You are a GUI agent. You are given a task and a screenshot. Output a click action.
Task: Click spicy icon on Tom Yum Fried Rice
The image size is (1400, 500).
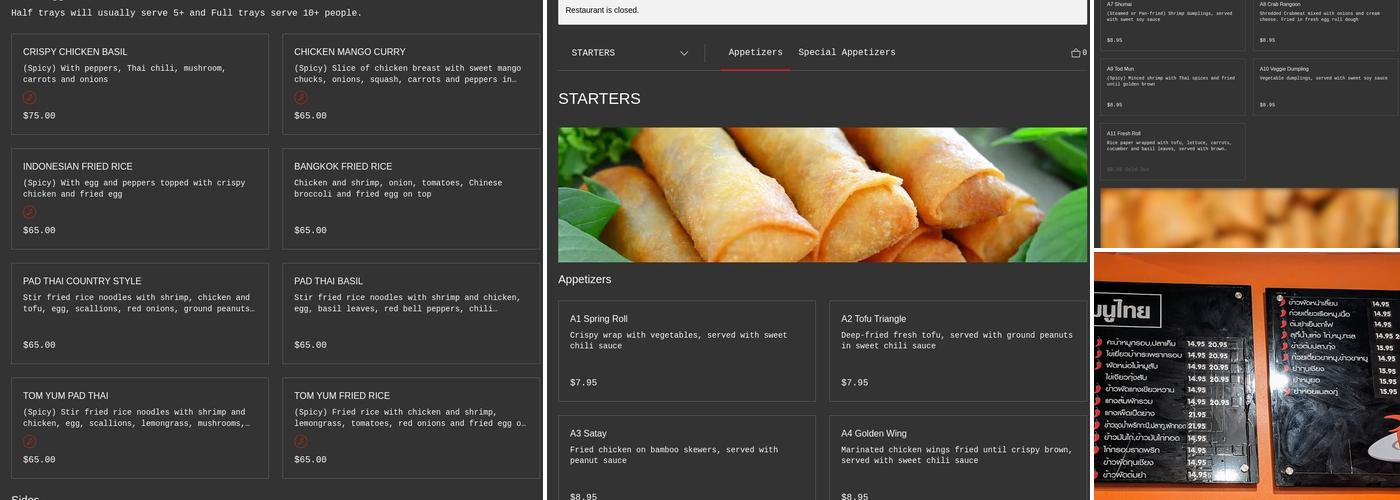coord(301,441)
